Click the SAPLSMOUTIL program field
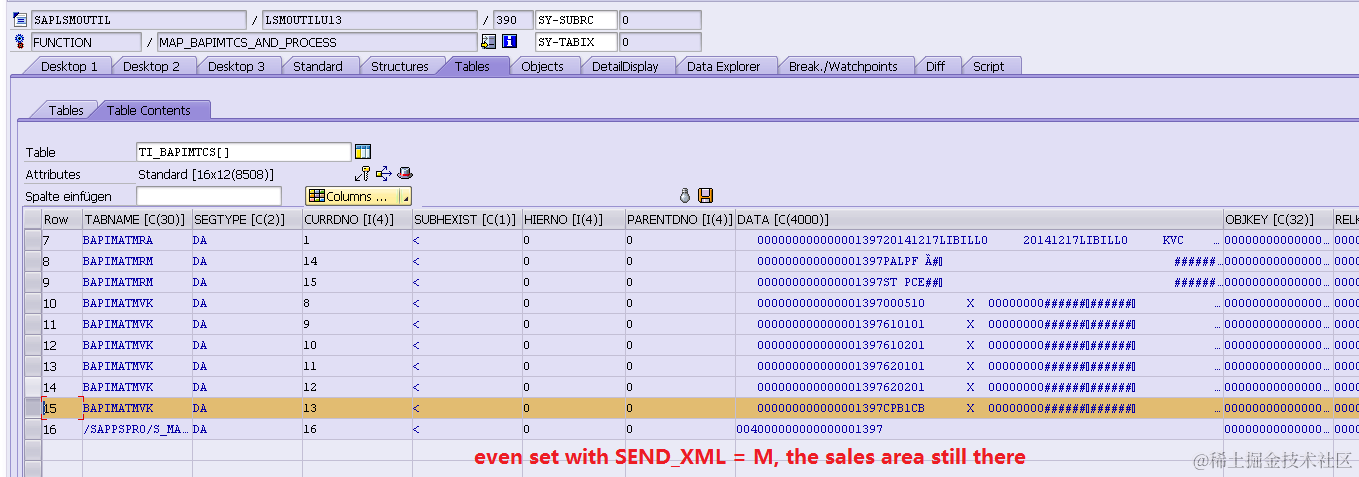 (138, 20)
